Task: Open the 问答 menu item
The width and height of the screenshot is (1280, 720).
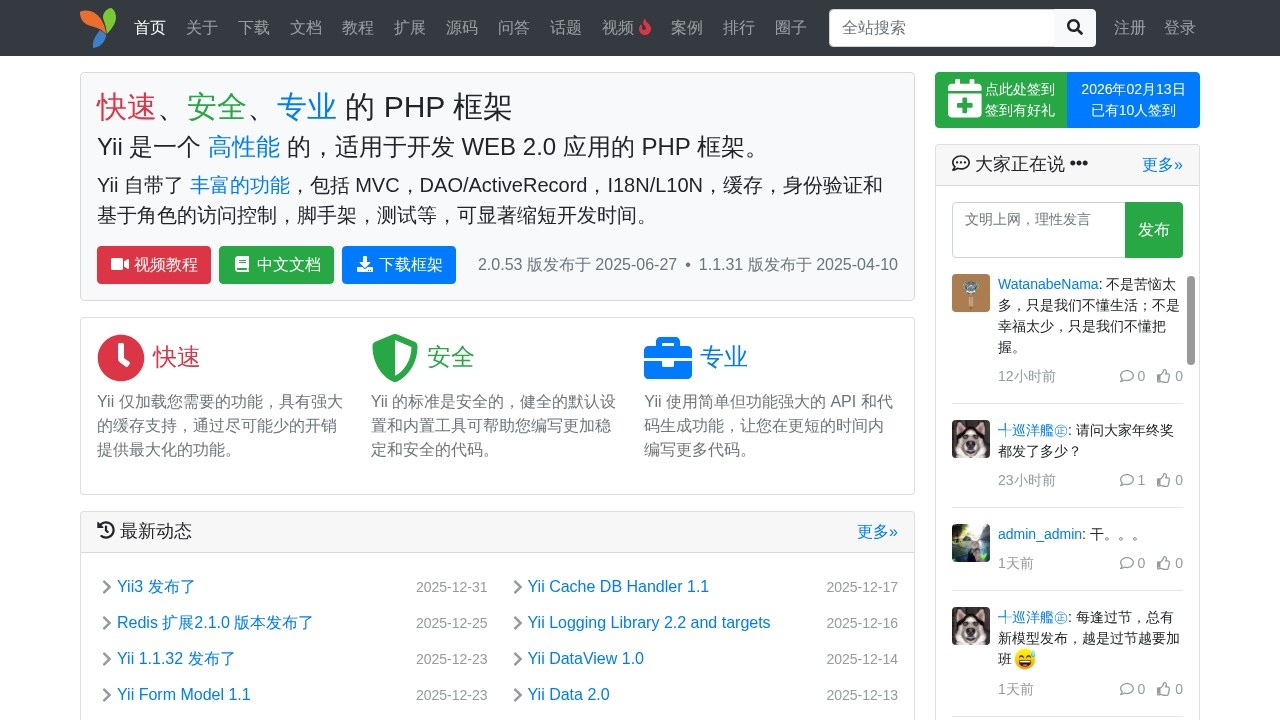Action: coord(513,28)
